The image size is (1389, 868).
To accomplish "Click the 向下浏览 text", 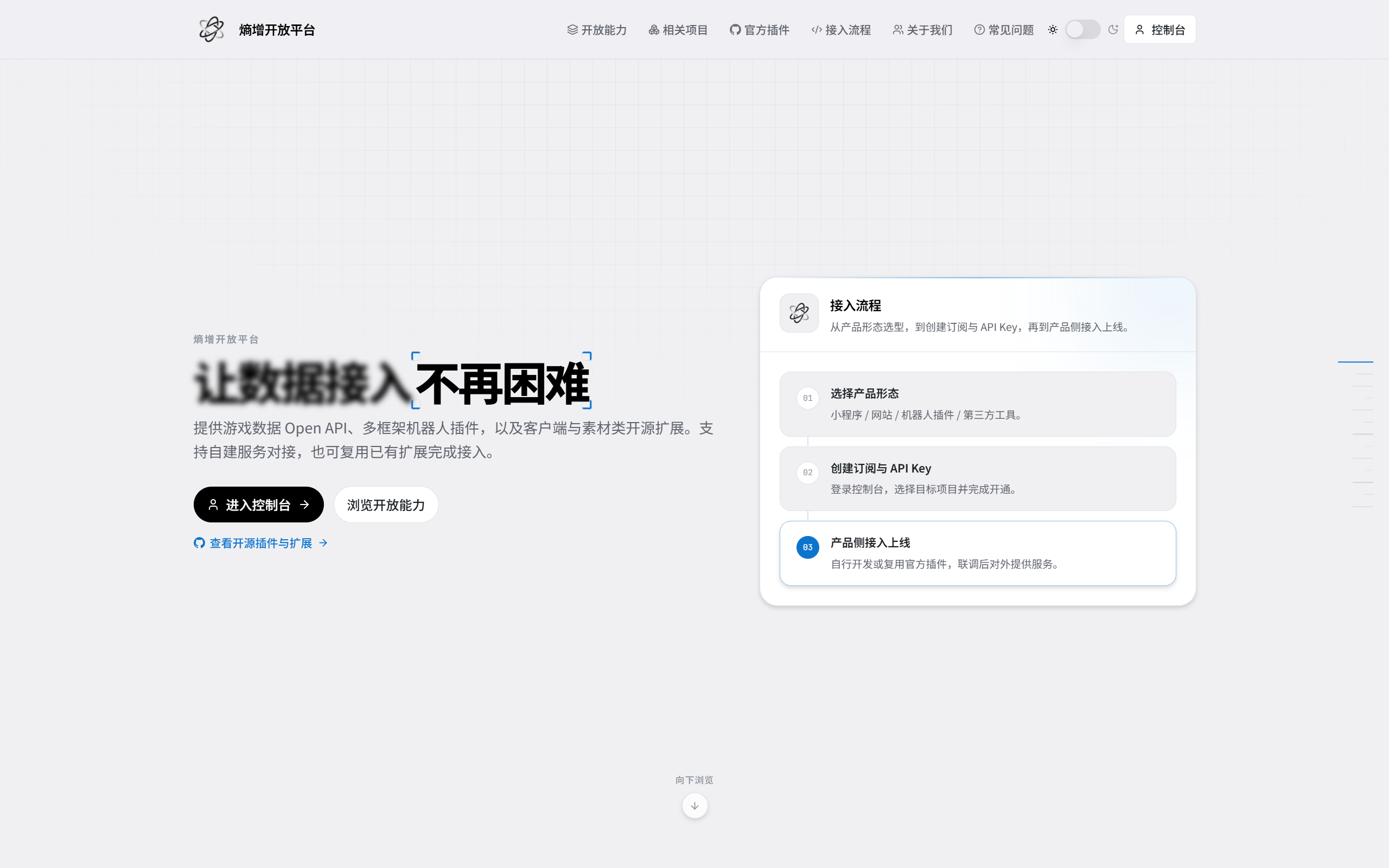I will [x=694, y=780].
